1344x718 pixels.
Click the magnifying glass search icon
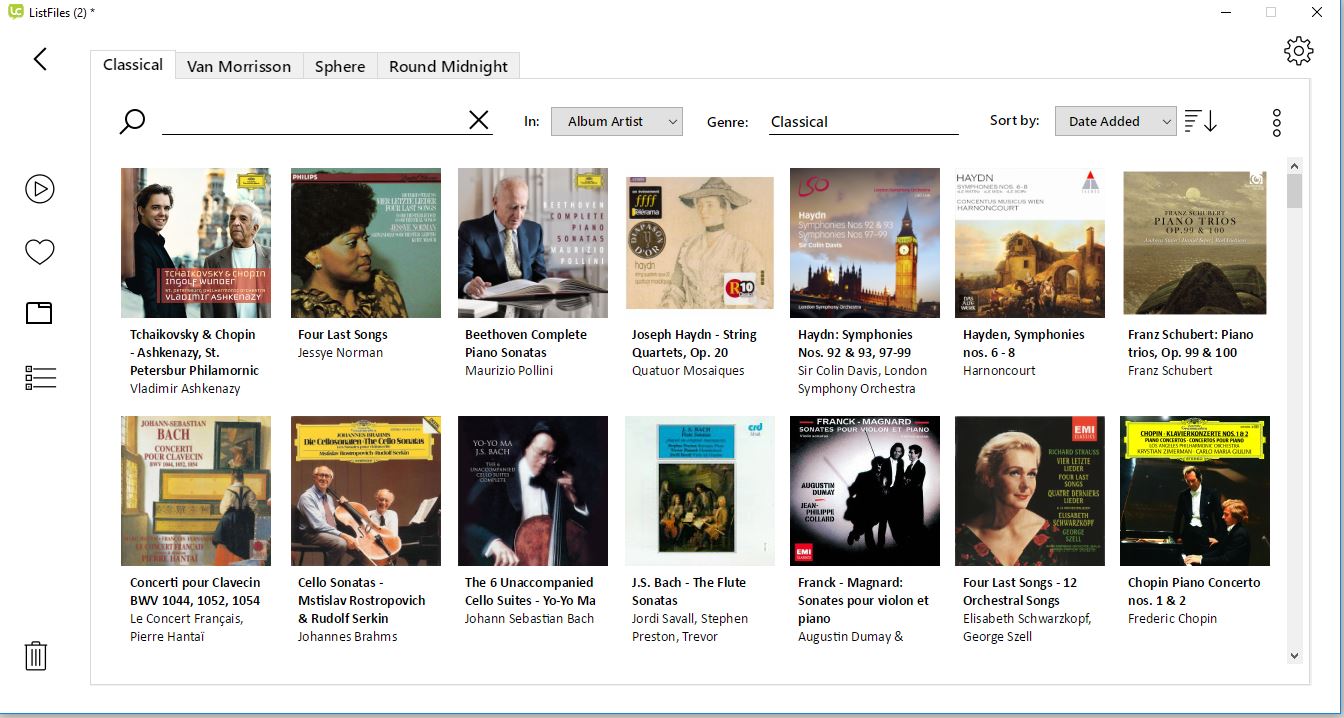click(132, 122)
